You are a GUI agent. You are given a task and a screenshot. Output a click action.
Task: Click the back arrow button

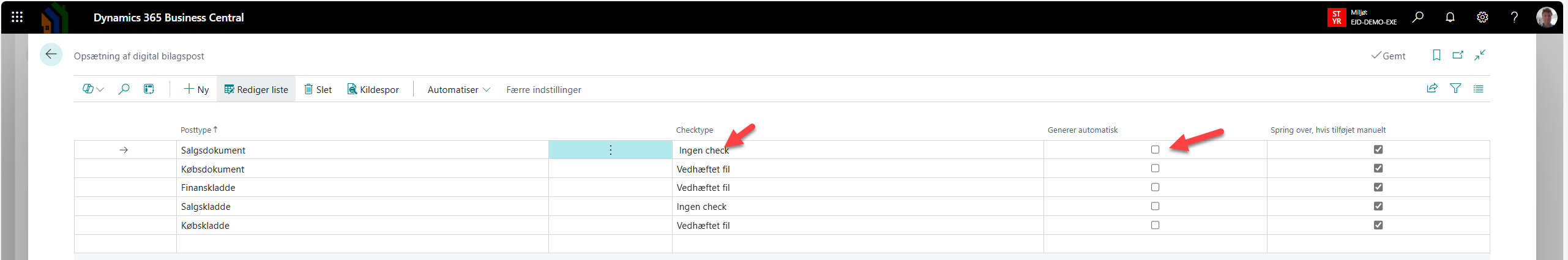51,54
